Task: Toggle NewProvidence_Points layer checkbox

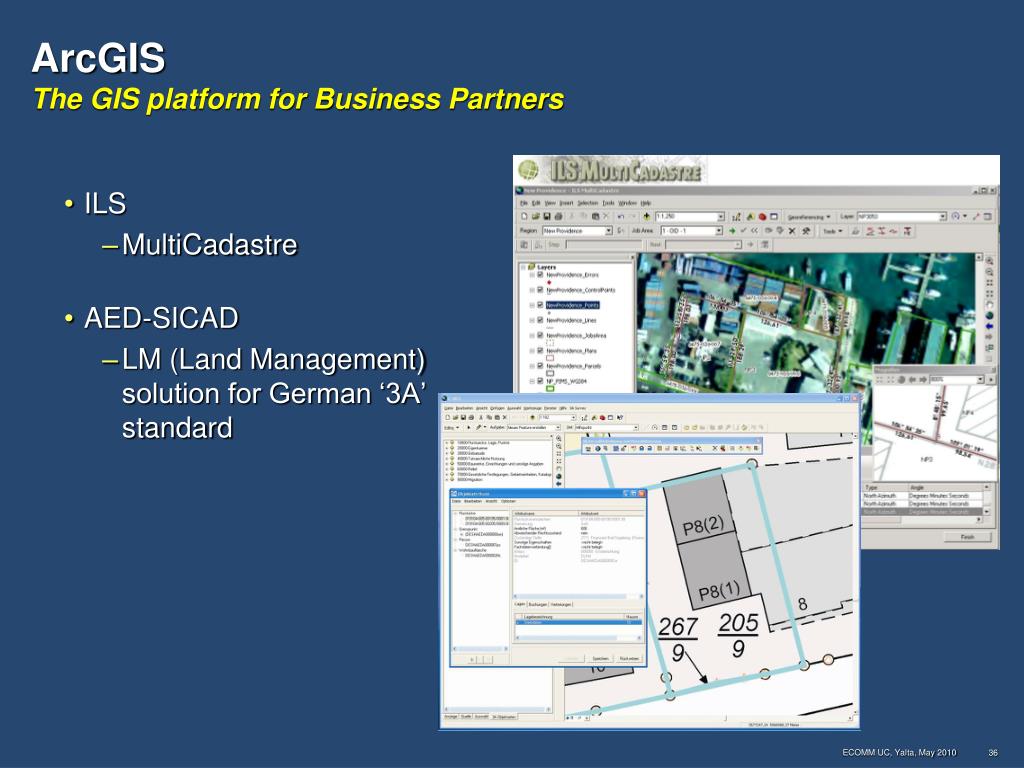Action: tap(540, 305)
